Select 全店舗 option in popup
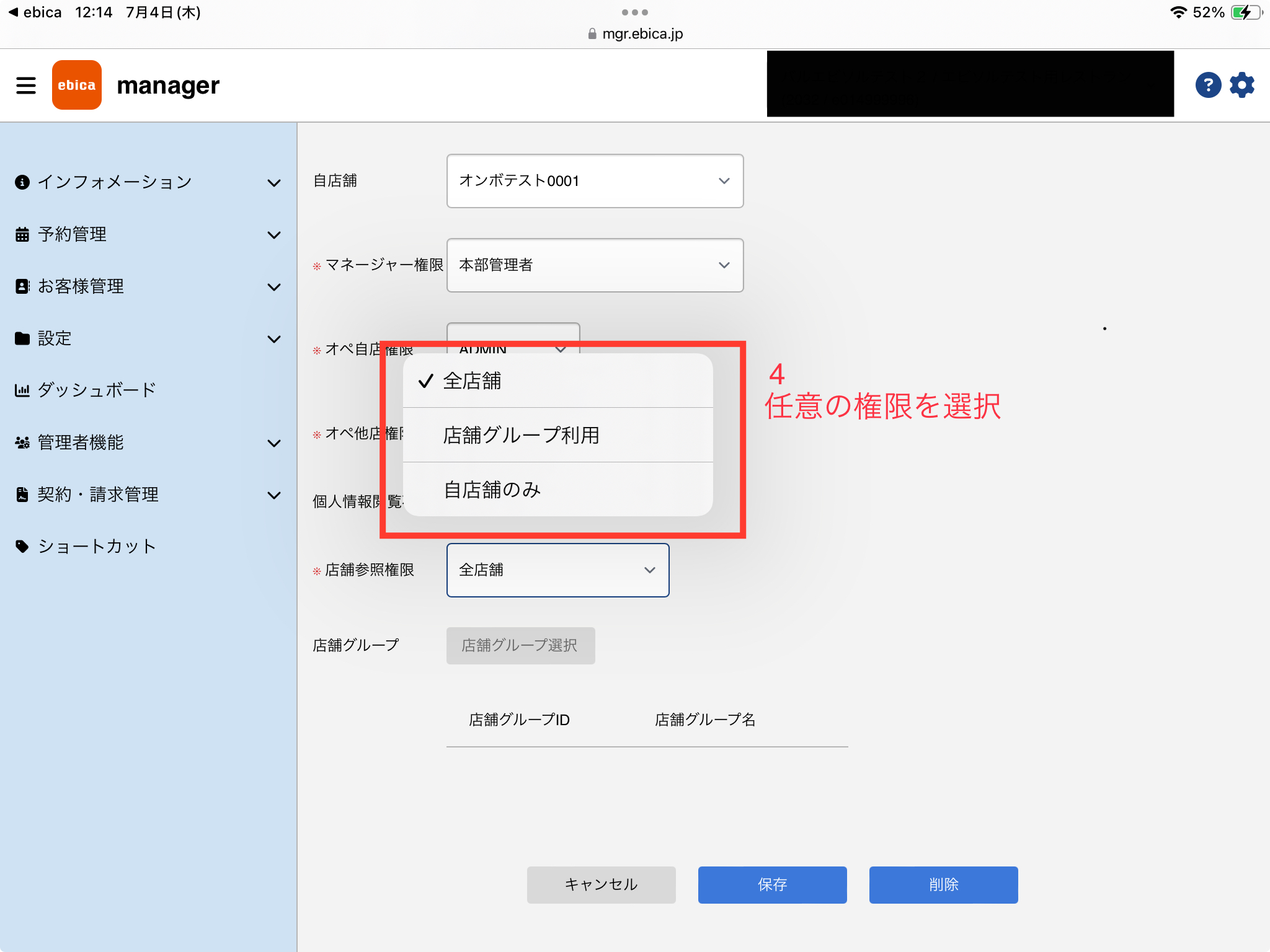 (x=558, y=381)
